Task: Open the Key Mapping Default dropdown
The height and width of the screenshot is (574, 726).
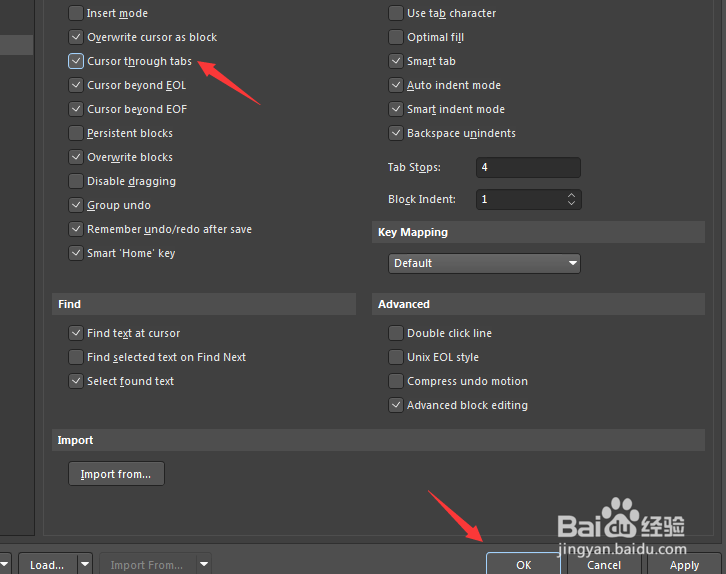Action: click(x=484, y=263)
